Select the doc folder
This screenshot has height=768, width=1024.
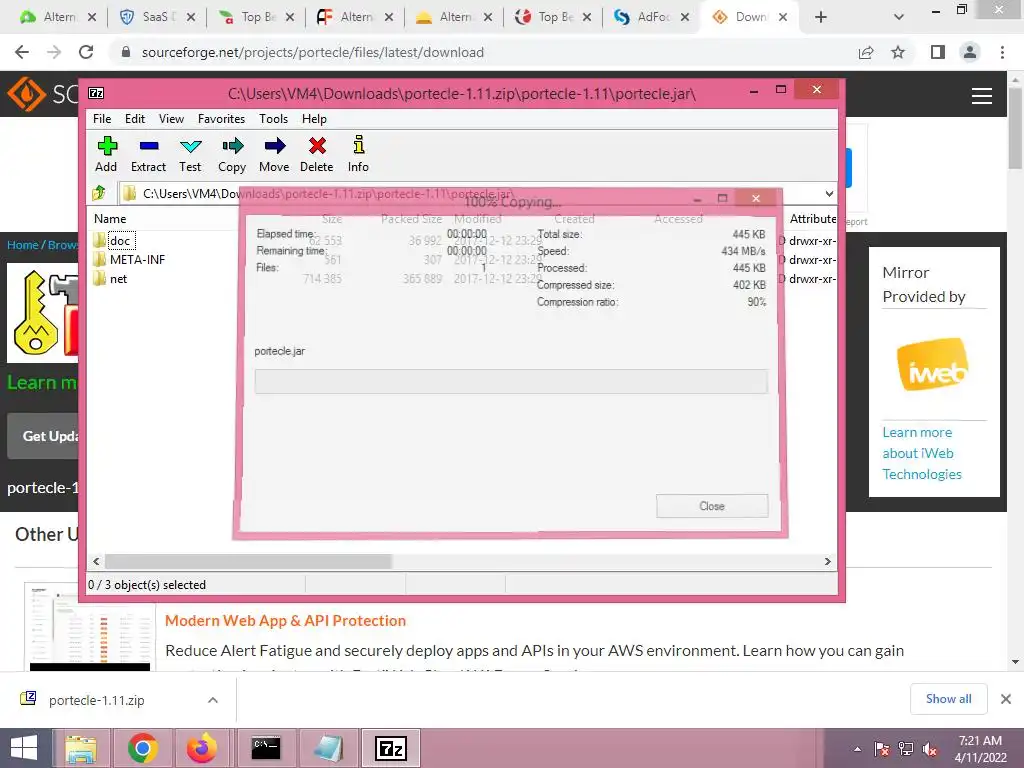pos(120,240)
